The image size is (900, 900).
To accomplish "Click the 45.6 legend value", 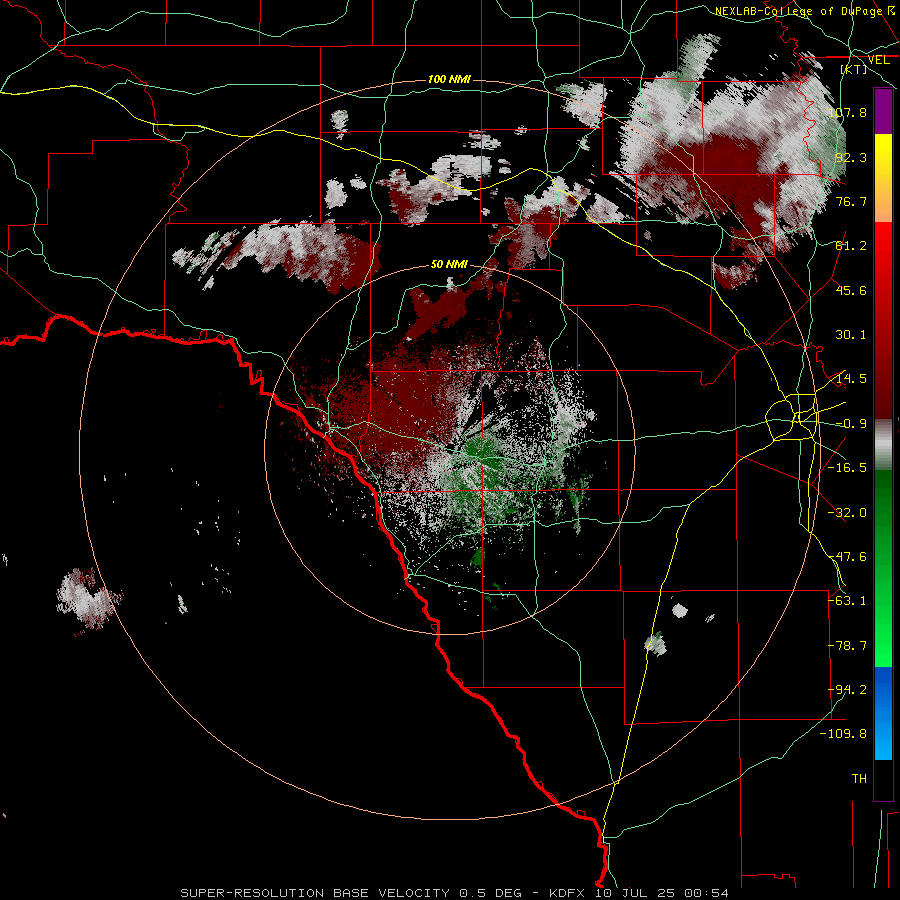I will [851, 290].
